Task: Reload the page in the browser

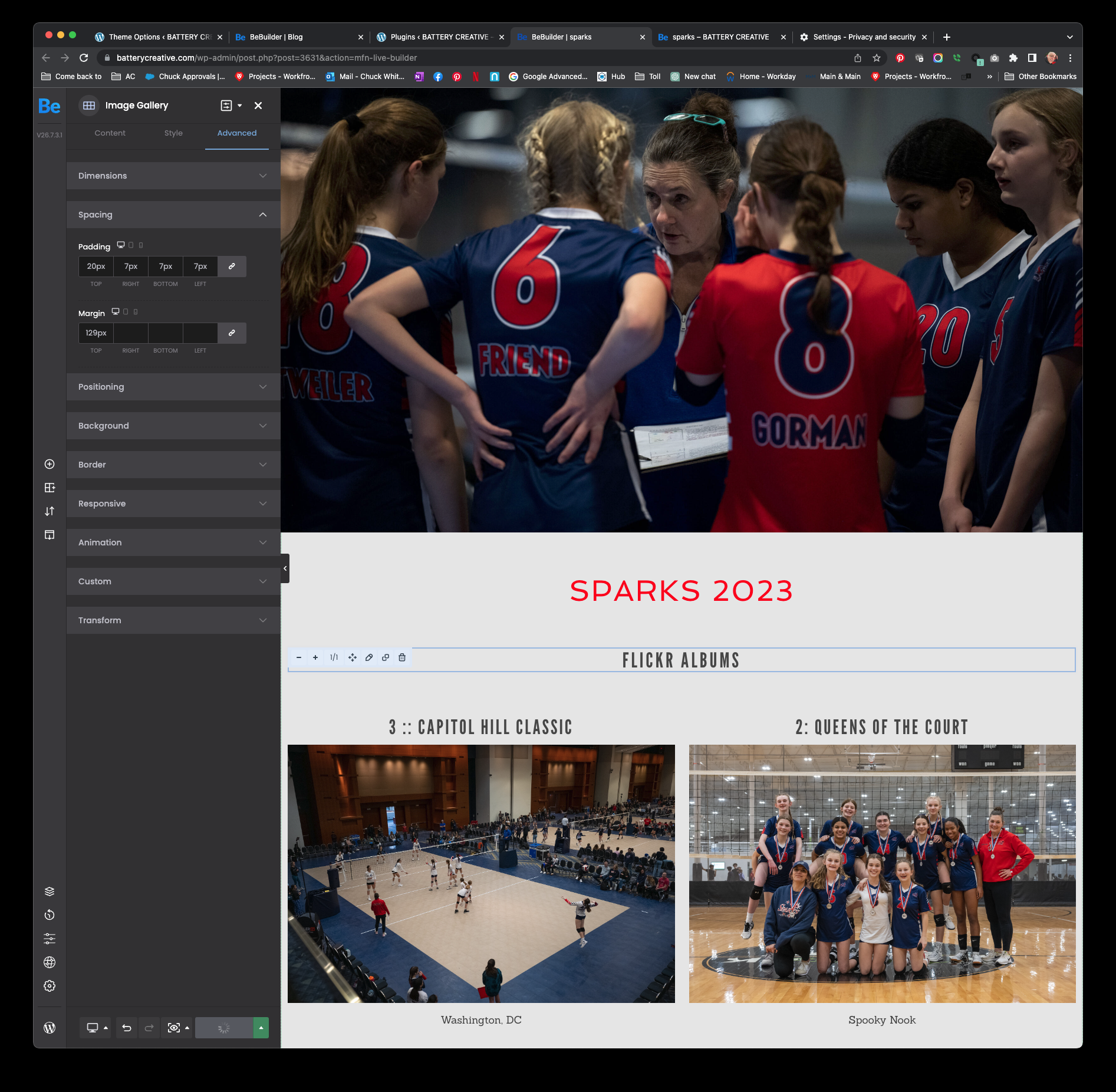Action: 84,58
